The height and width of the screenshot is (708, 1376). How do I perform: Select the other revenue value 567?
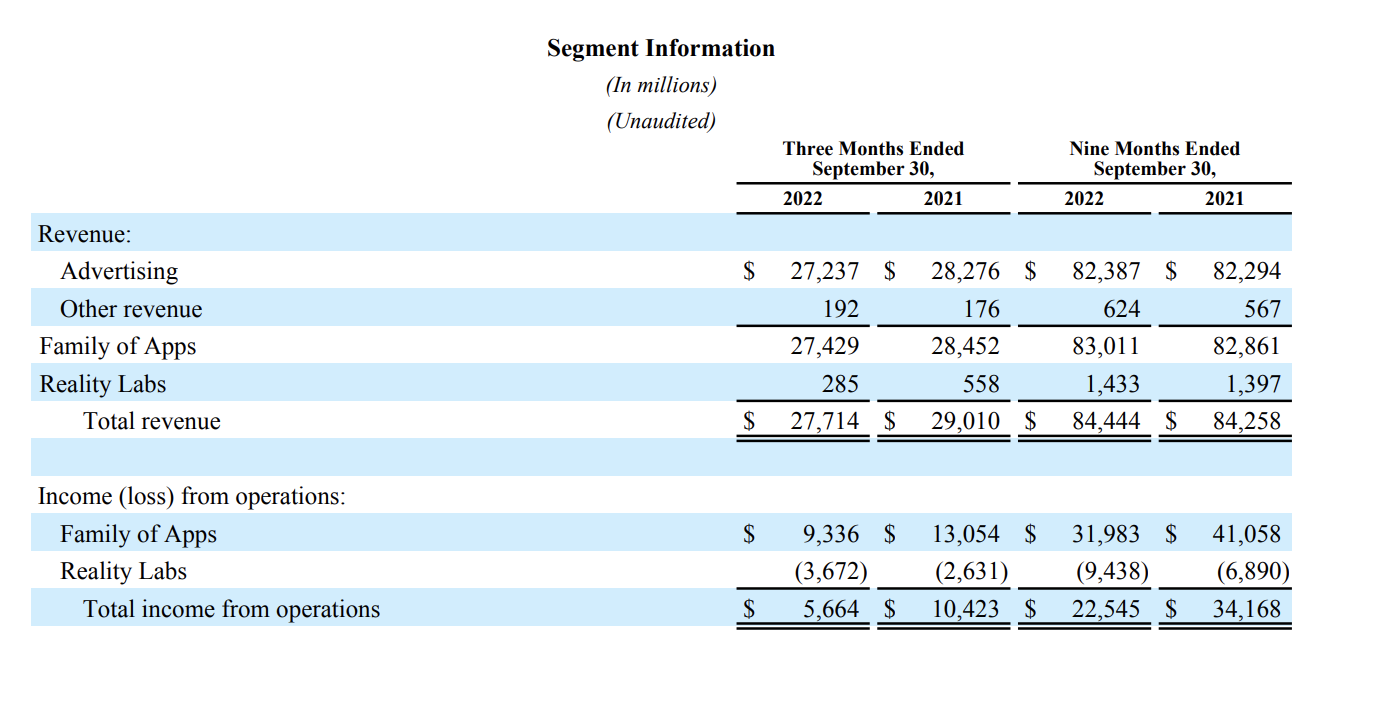tap(1262, 309)
